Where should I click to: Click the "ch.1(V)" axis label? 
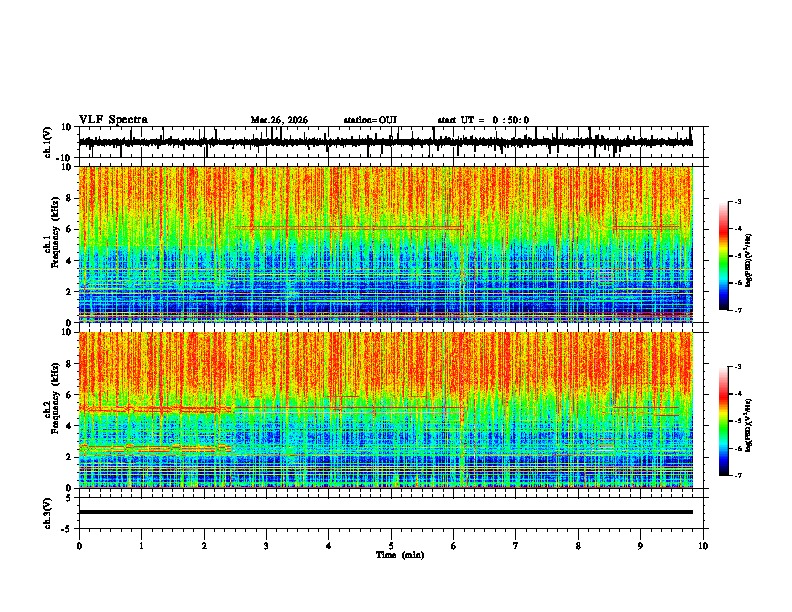[x=48, y=142]
